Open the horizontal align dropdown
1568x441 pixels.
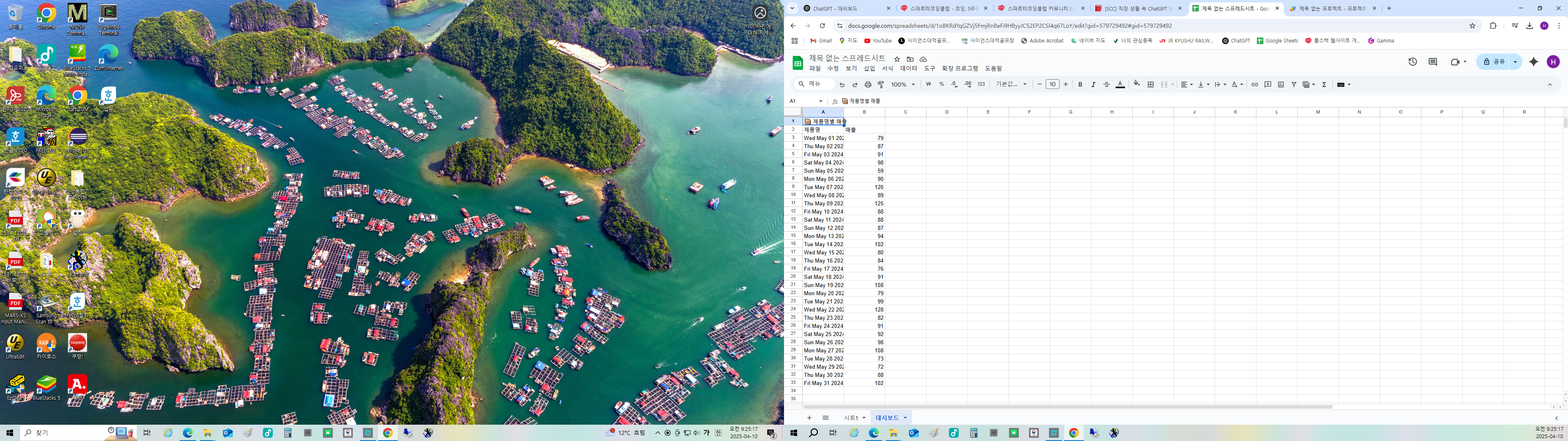tap(1187, 85)
